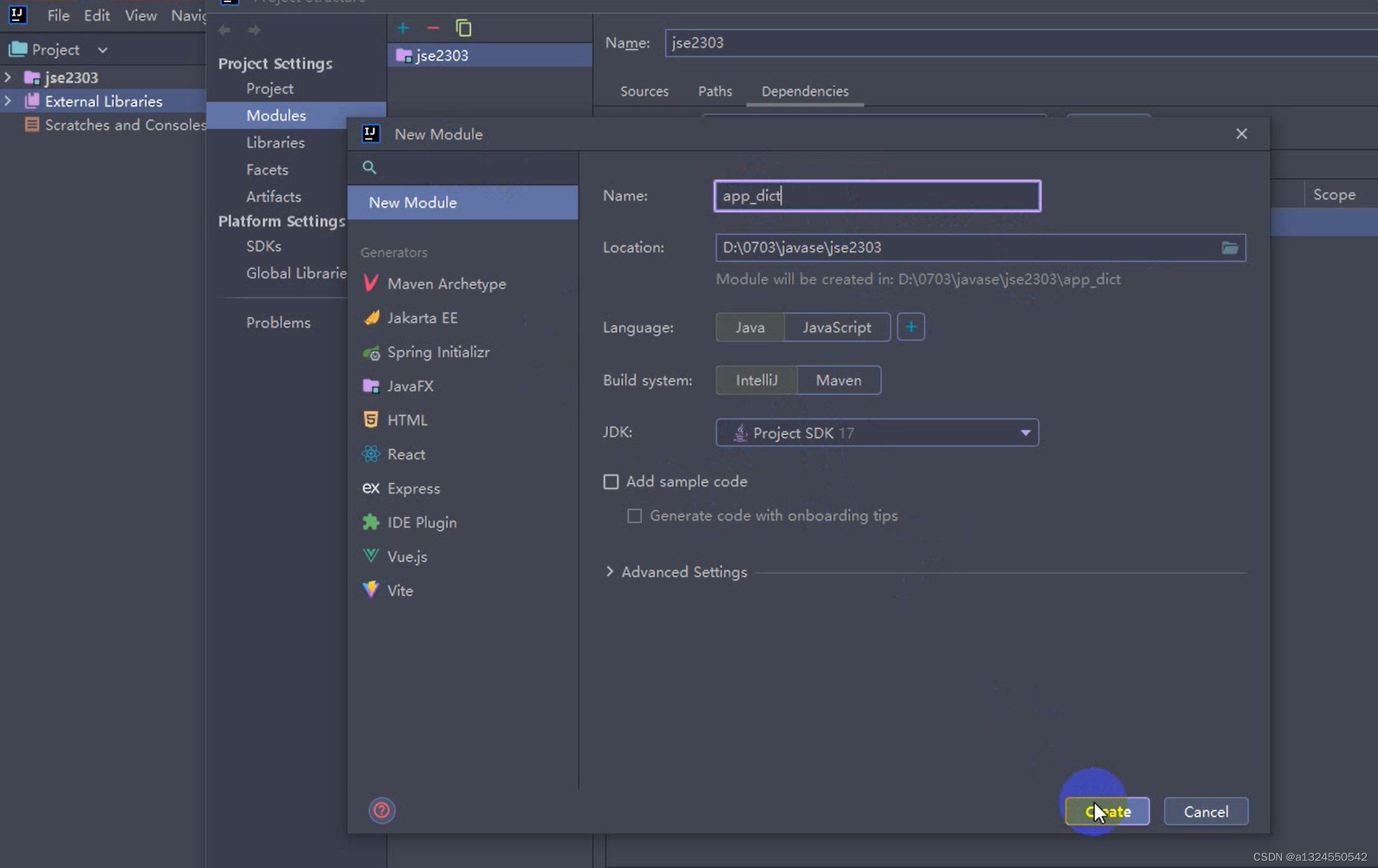Choose Maven as the build system
The height and width of the screenshot is (868, 1378).
(x=838, y=380)
